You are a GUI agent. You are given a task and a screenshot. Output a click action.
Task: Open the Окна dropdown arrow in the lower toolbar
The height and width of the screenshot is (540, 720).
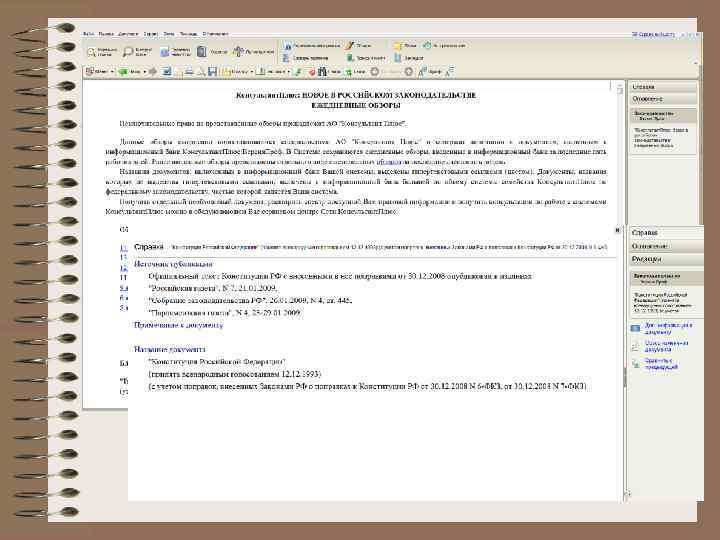(x=112, y=72)
